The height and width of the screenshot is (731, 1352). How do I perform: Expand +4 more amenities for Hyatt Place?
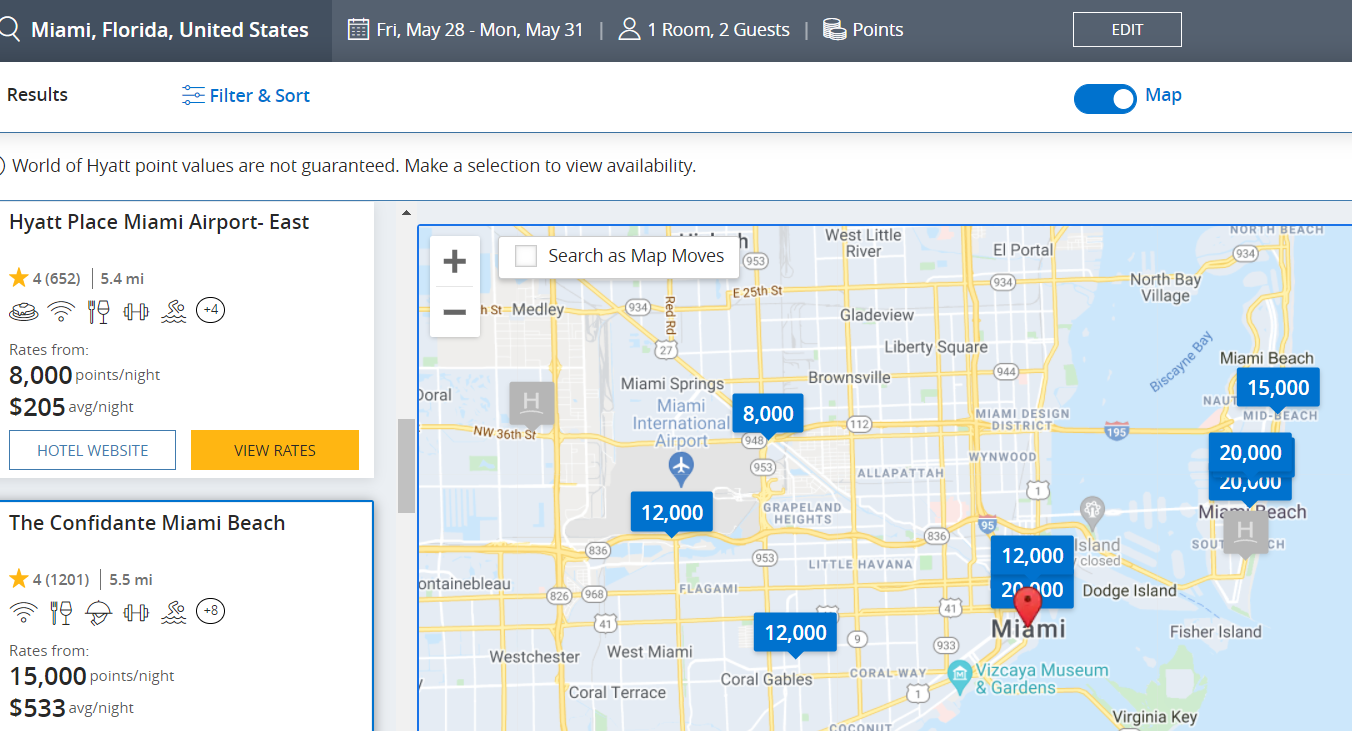click(210, 311)
